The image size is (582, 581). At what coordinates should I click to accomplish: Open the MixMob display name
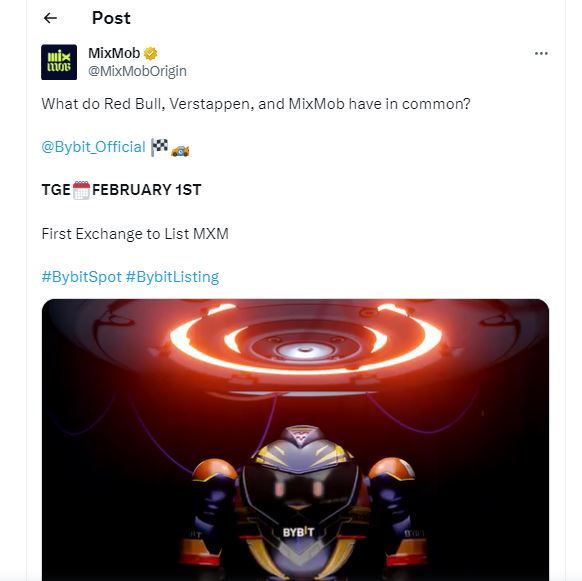[x=114, y=53]
